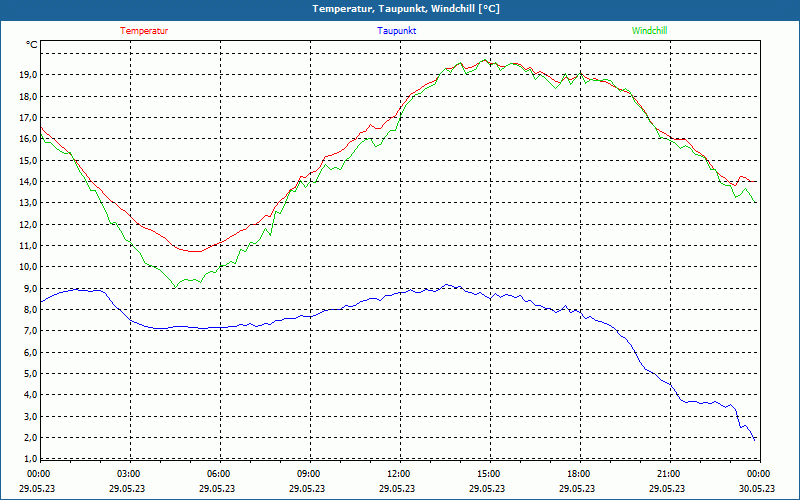Click the 18,0 y-axis value
800x500 pixels.
[x=28, y=96]
